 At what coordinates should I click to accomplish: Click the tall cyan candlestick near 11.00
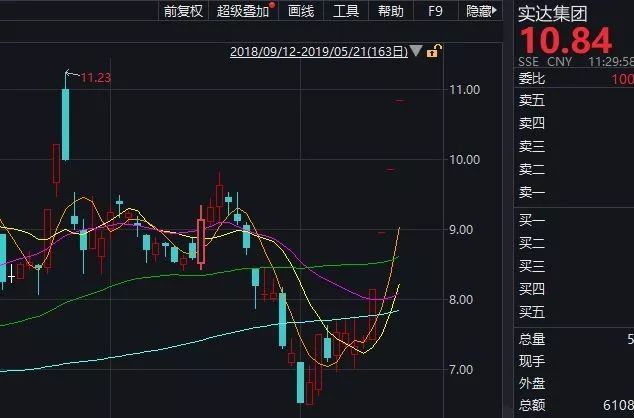65,125
